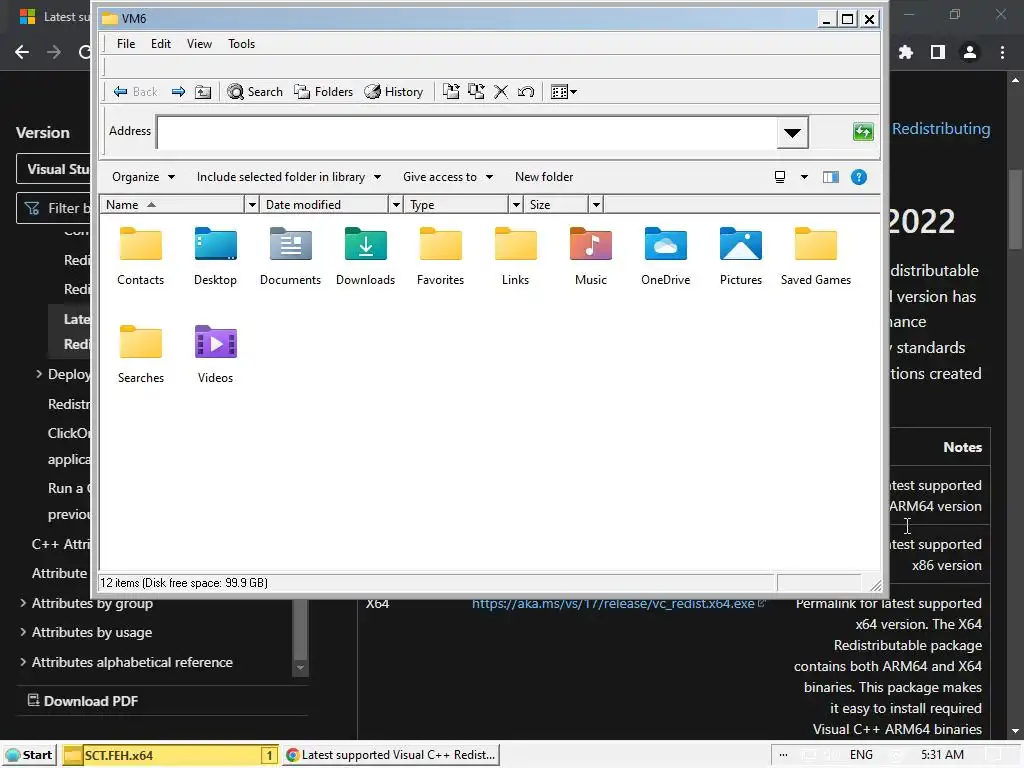Go up one folder level icon
The height and width of the screenshot is (768, 1024).
pos(203,92)
